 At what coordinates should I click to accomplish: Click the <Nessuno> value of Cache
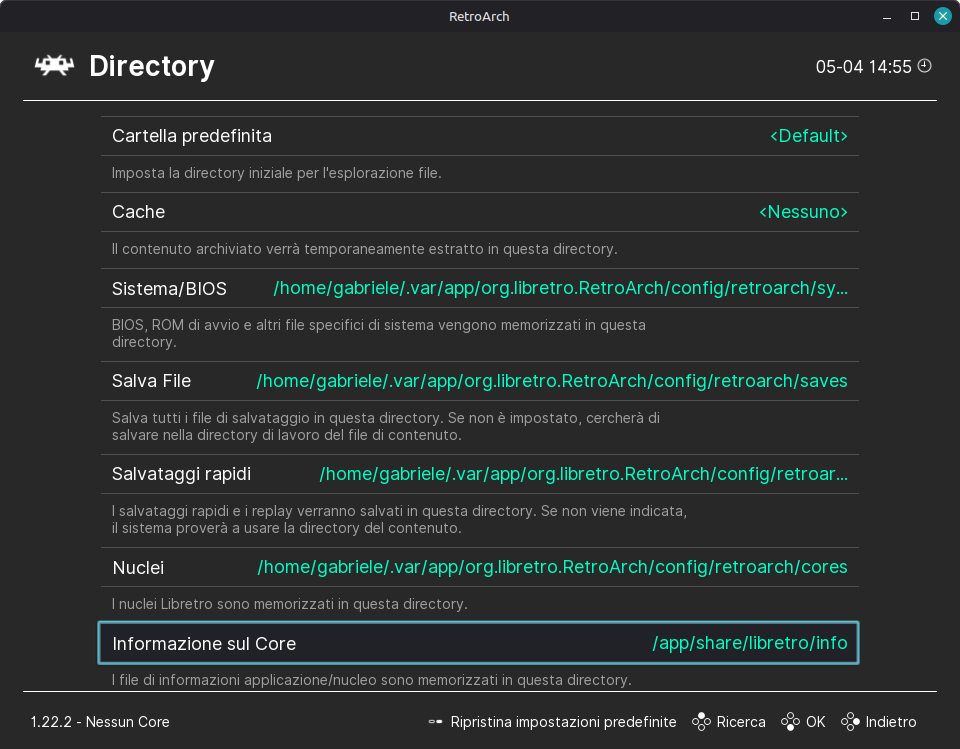[803, 212]
